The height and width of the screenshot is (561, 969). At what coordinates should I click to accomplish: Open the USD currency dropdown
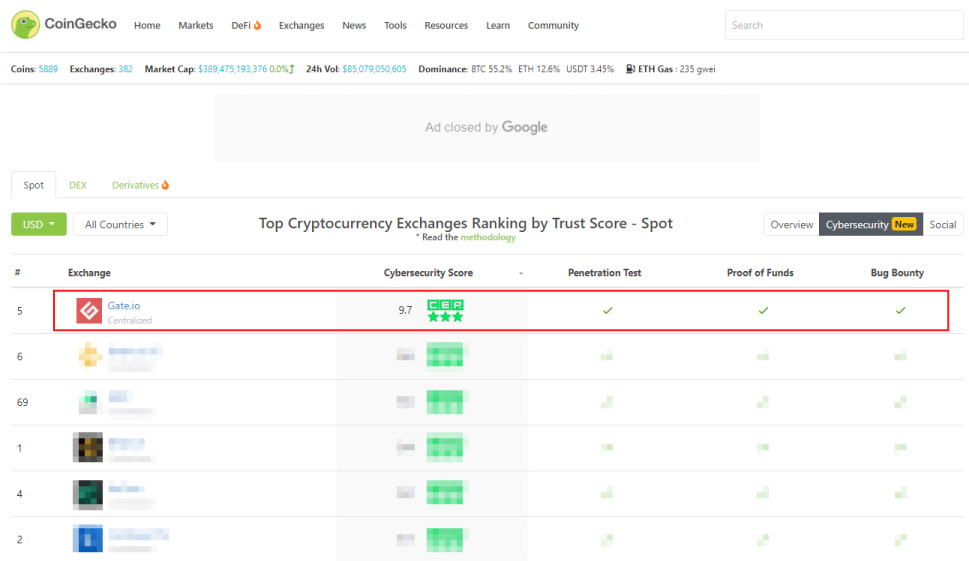point(39,224)
